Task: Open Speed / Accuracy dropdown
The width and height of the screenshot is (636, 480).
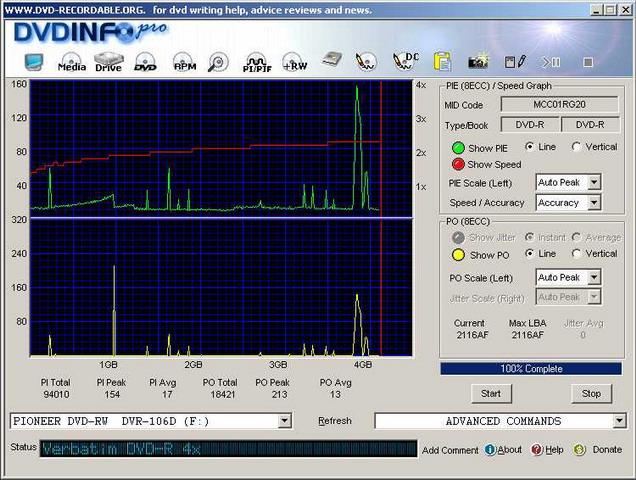Action: [568, 202]
